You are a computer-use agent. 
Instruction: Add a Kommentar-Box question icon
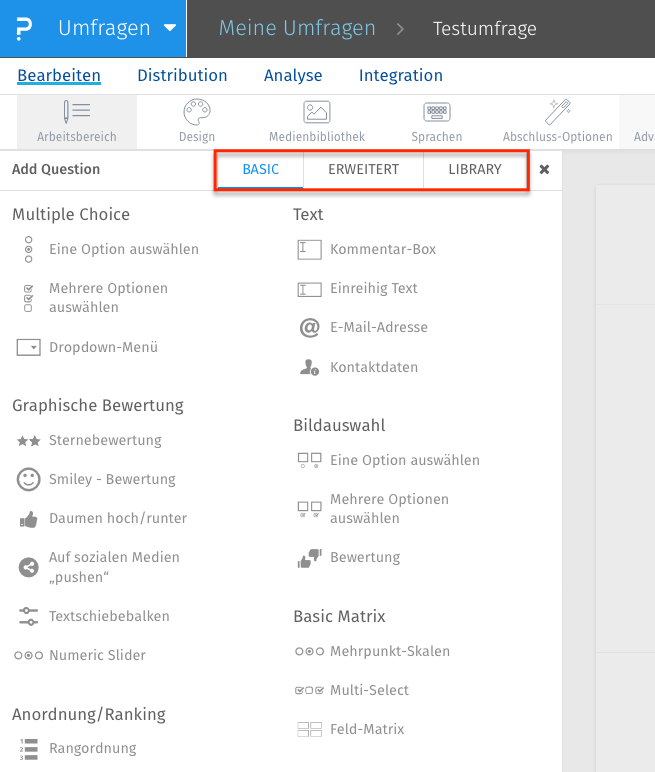tap(309, 249)
